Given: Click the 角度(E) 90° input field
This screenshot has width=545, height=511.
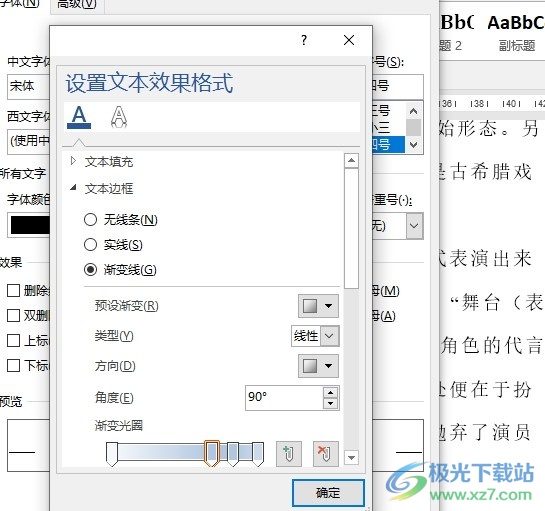Looking at the screenshot, I should pos(284,398).
